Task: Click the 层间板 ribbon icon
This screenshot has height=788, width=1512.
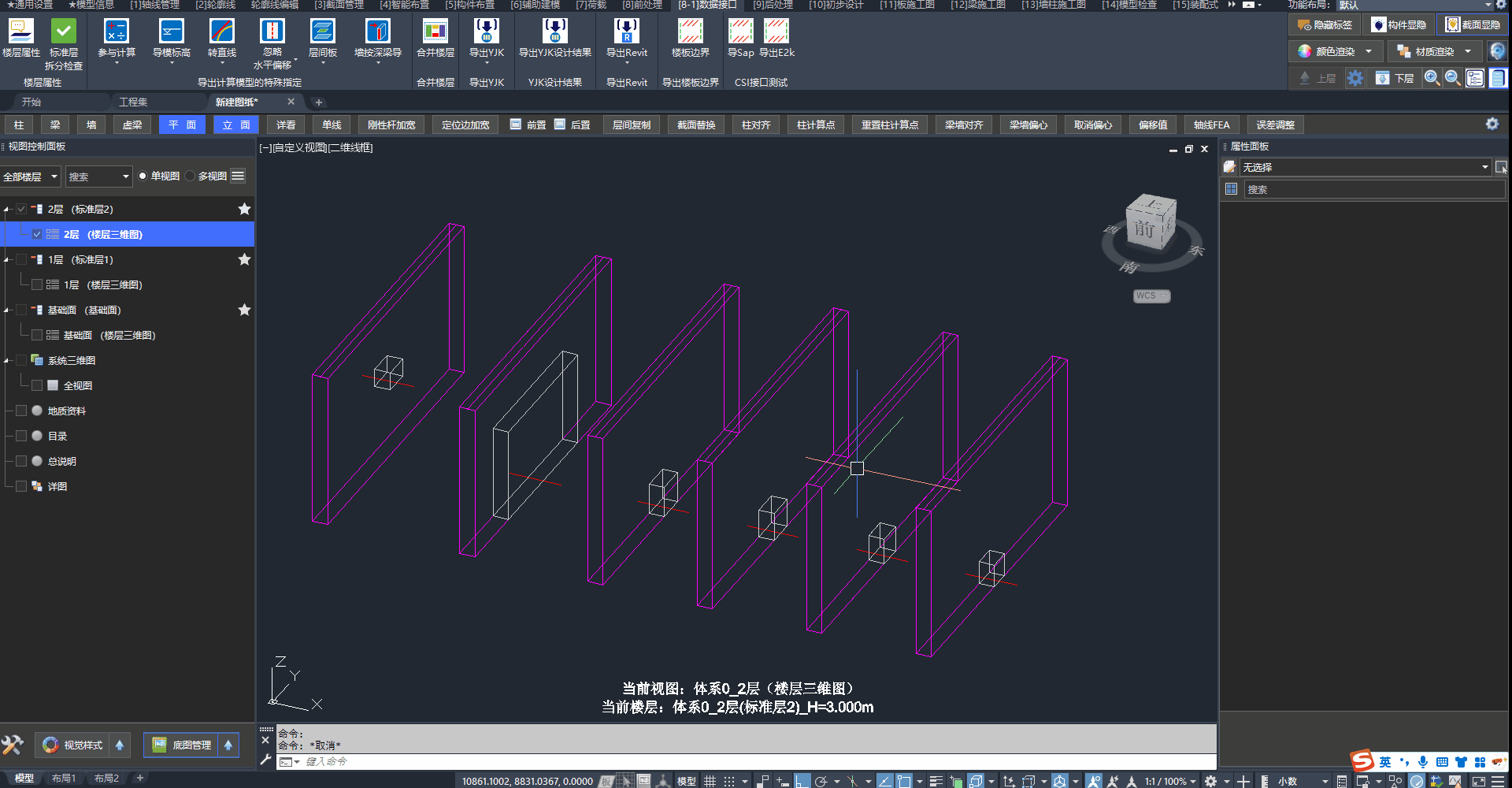Action: [322, 32]
